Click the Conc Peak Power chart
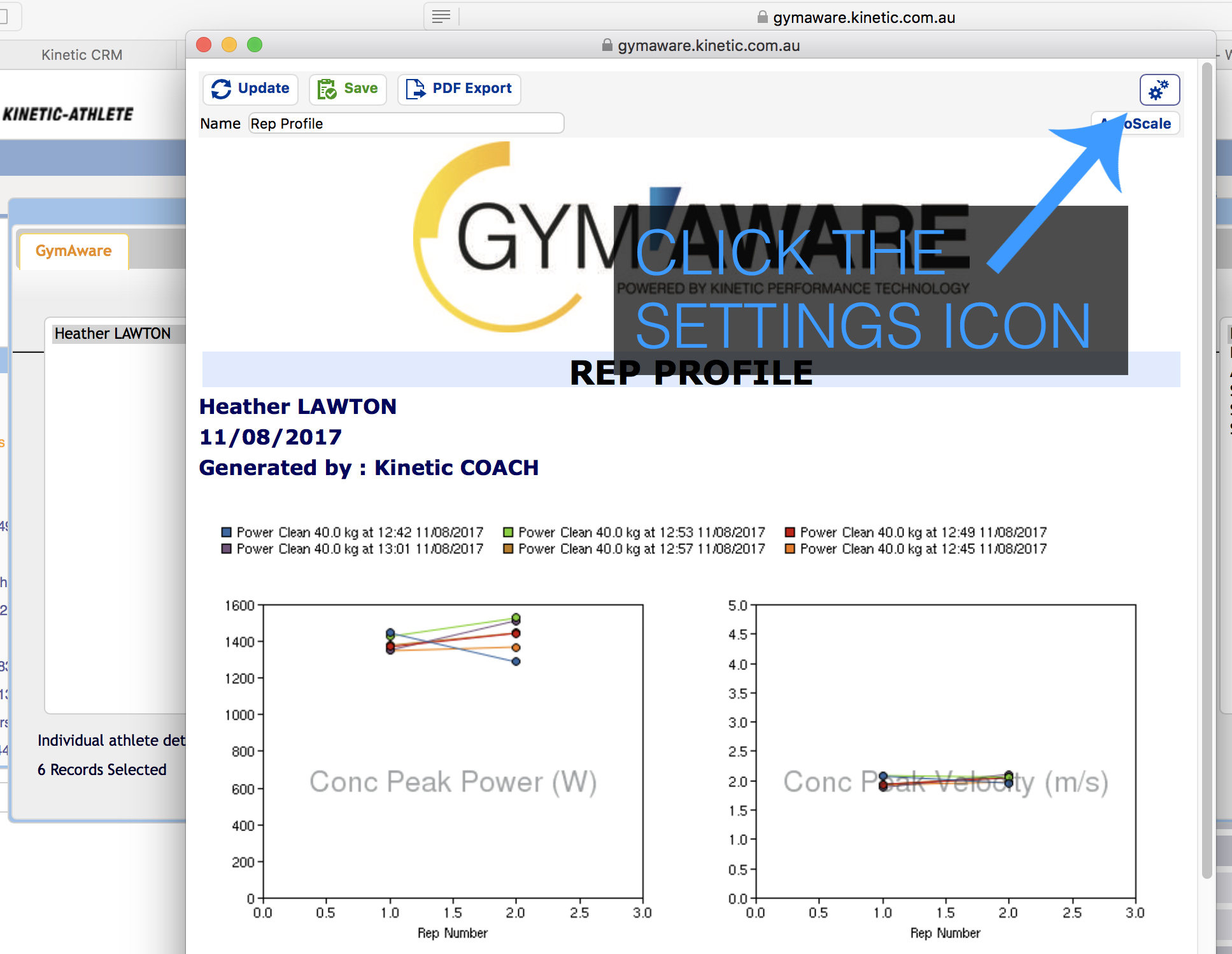Image resolution: width=1232 pixels, height=954 pixels. [453, 751]
